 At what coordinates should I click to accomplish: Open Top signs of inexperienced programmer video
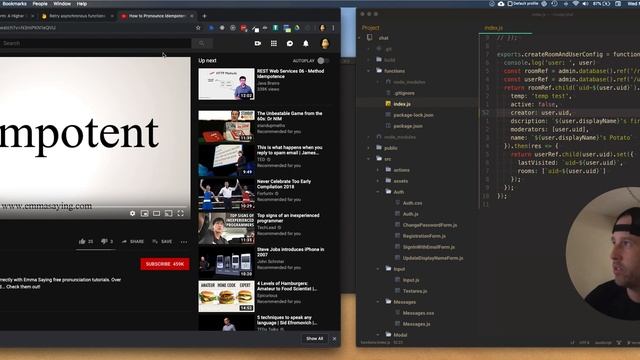(x=288, y=218)
